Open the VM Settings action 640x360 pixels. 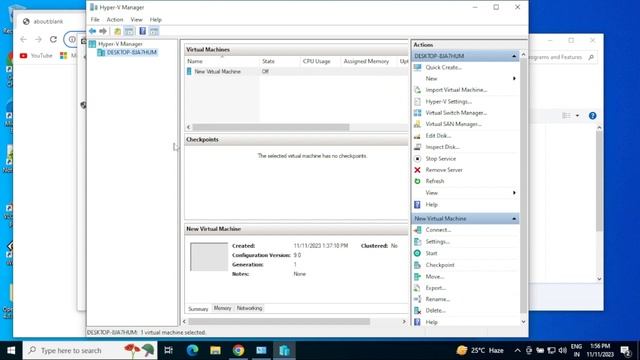tap(437, 242)
